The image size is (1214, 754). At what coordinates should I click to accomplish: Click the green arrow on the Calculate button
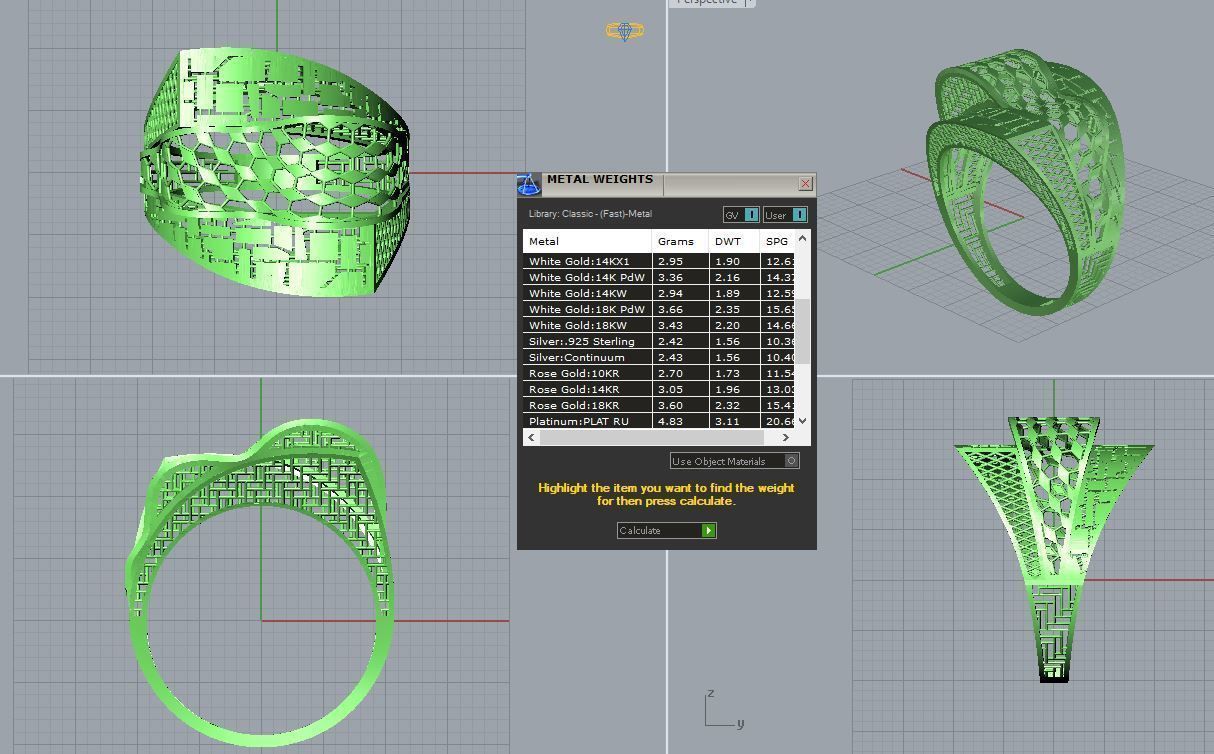(x=709, y=530)
